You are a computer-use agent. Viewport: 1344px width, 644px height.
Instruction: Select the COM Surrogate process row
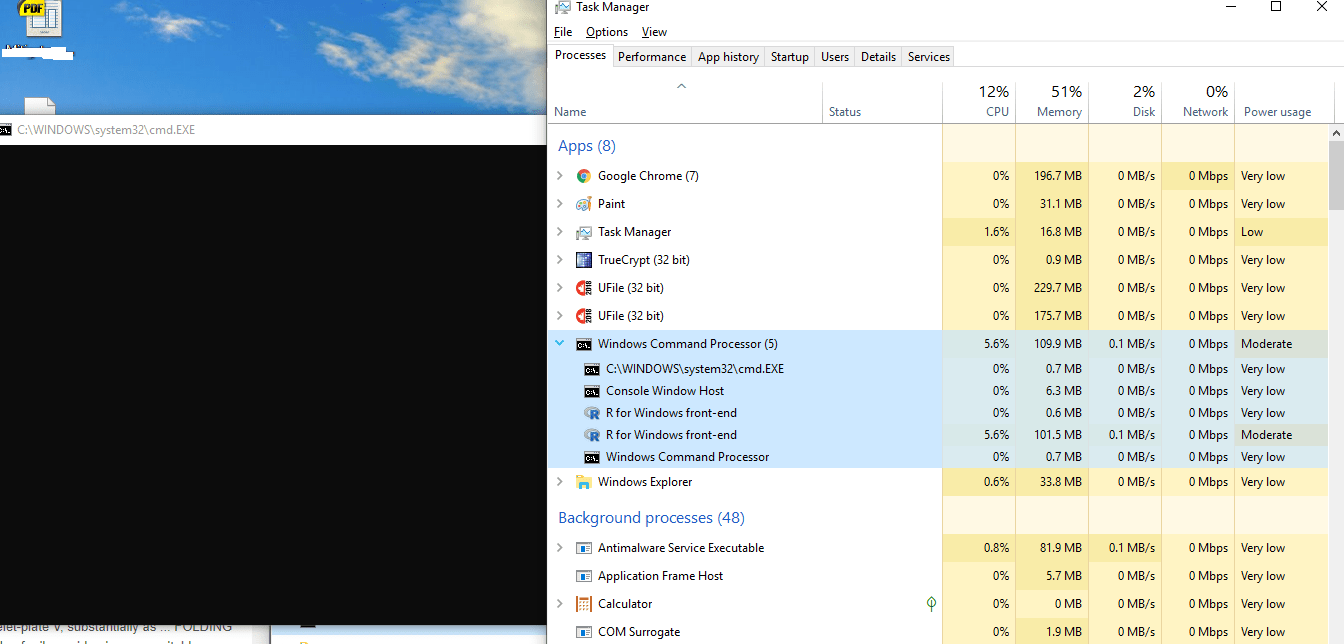pyautogui.click(x=700, y=631)
